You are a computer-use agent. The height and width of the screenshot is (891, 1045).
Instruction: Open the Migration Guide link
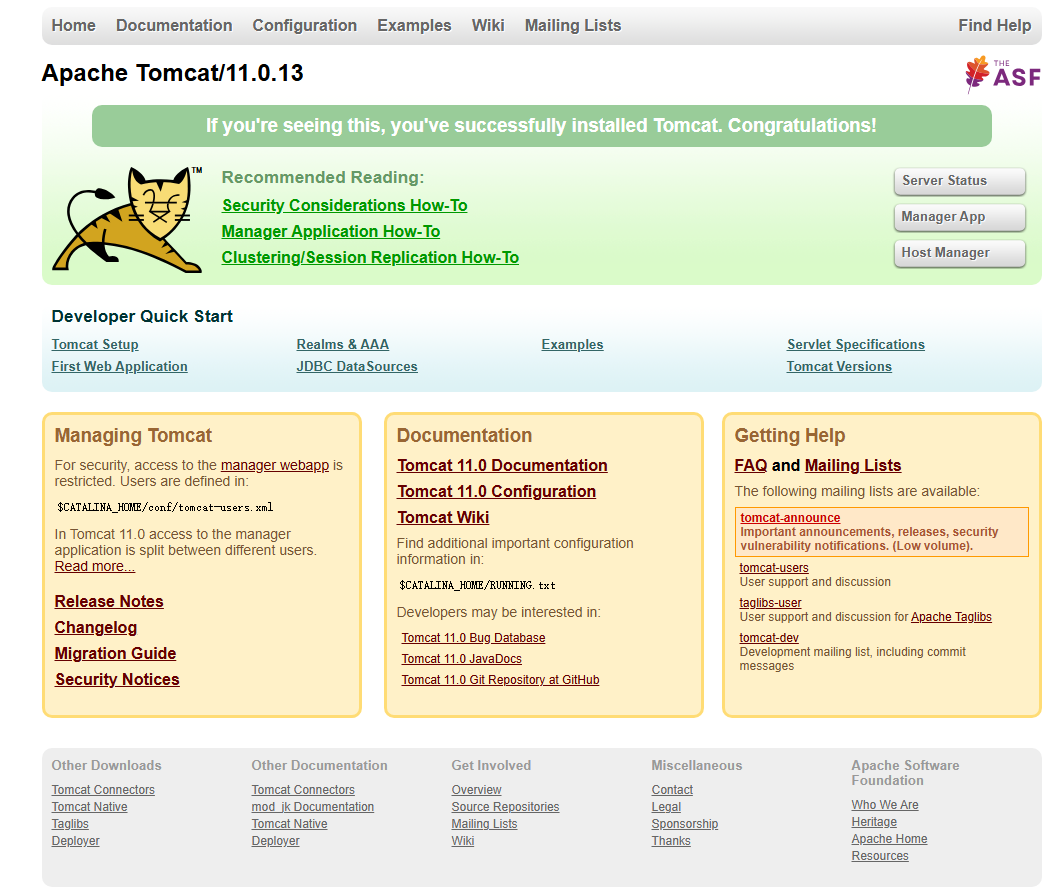tap(115, 653)
